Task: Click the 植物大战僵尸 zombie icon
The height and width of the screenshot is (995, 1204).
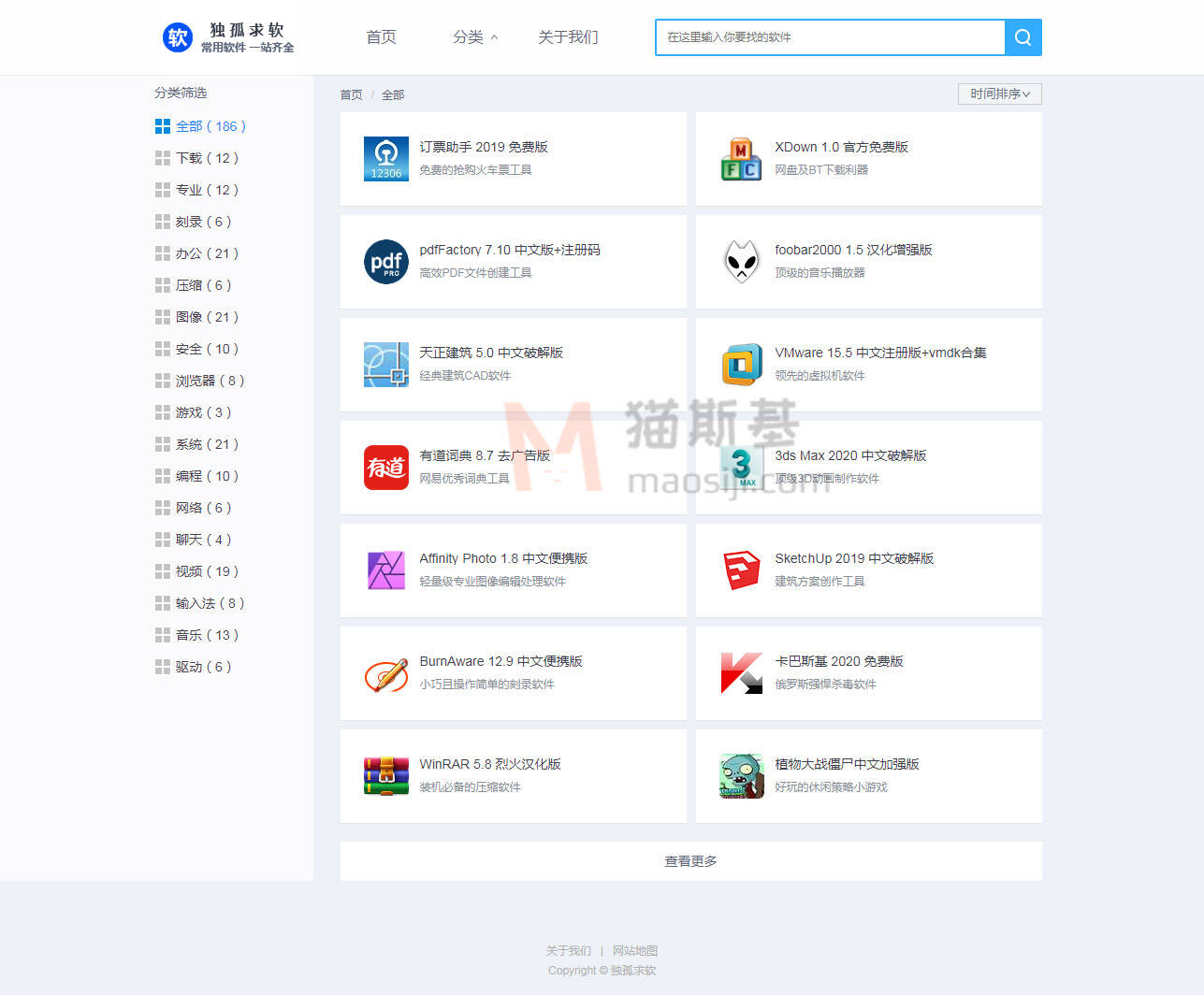Action: point(742,776)
